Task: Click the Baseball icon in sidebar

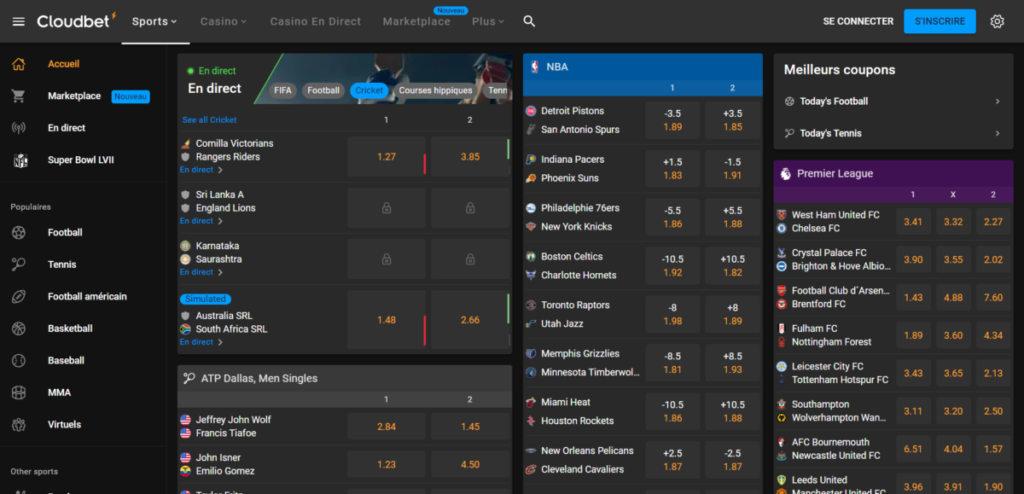Action: (x=19, y=361)
